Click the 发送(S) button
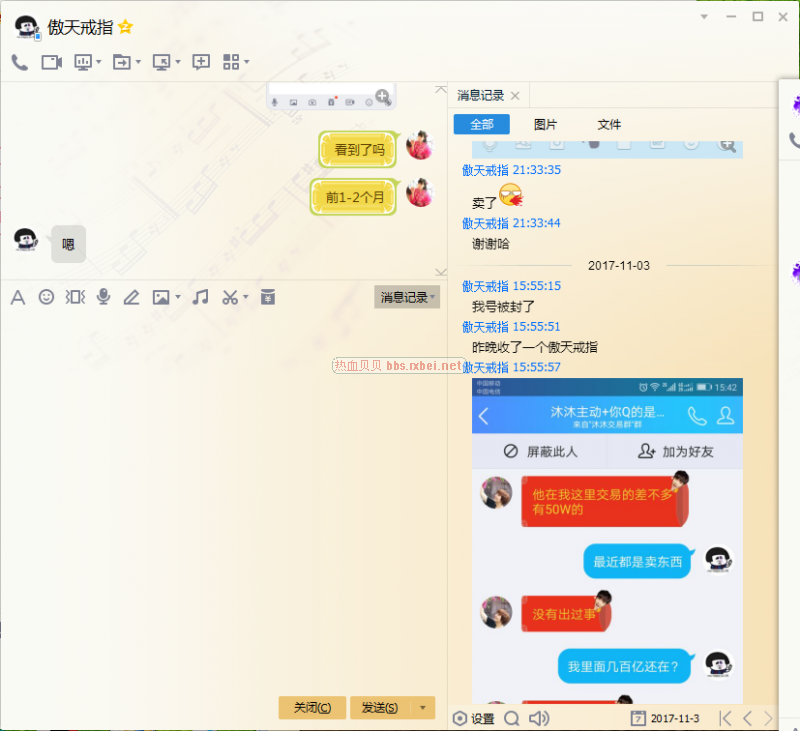The height and width of the screenshot is (731, 800). (x=379, y=708)
